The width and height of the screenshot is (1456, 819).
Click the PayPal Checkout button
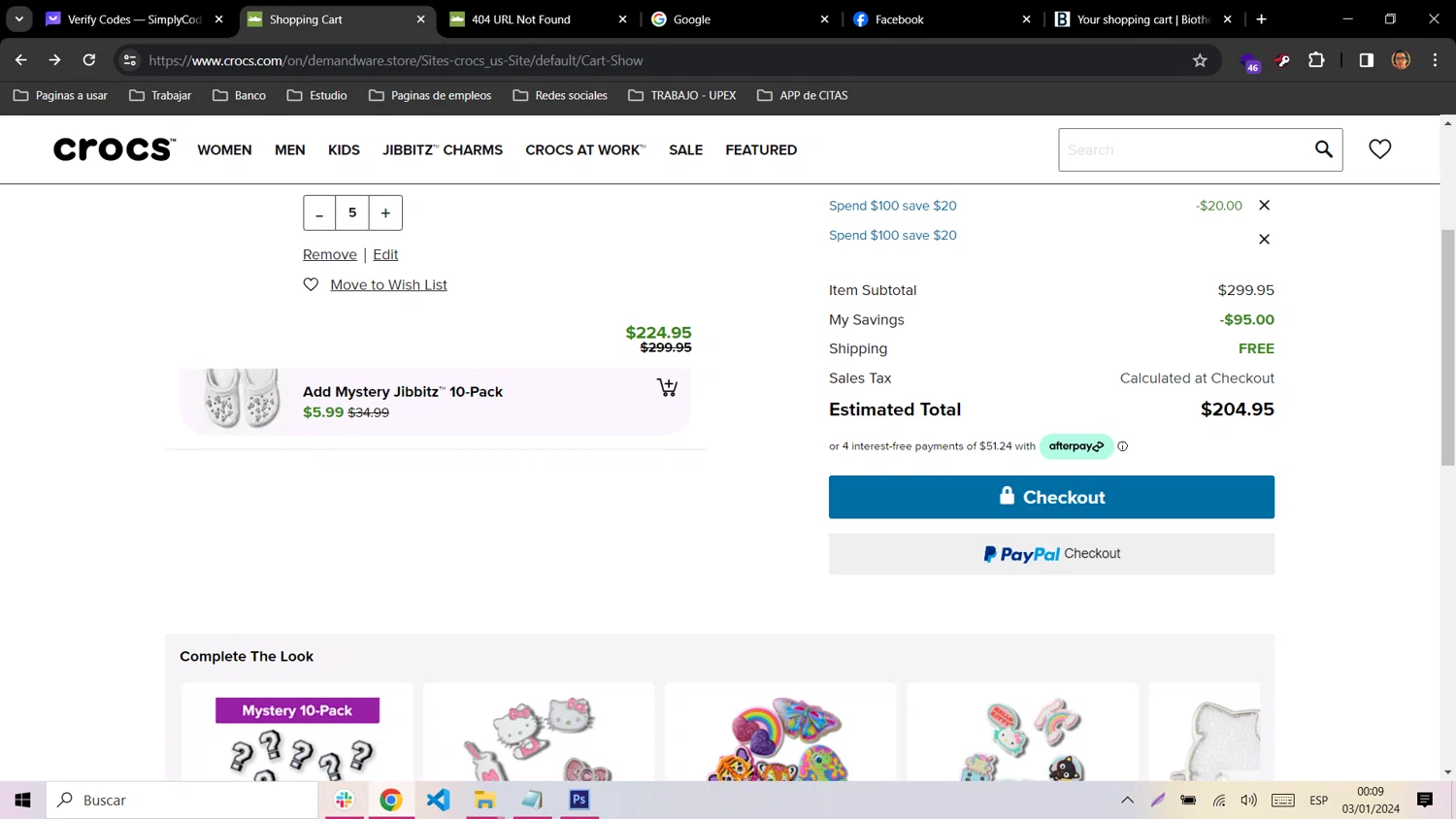1051,554
